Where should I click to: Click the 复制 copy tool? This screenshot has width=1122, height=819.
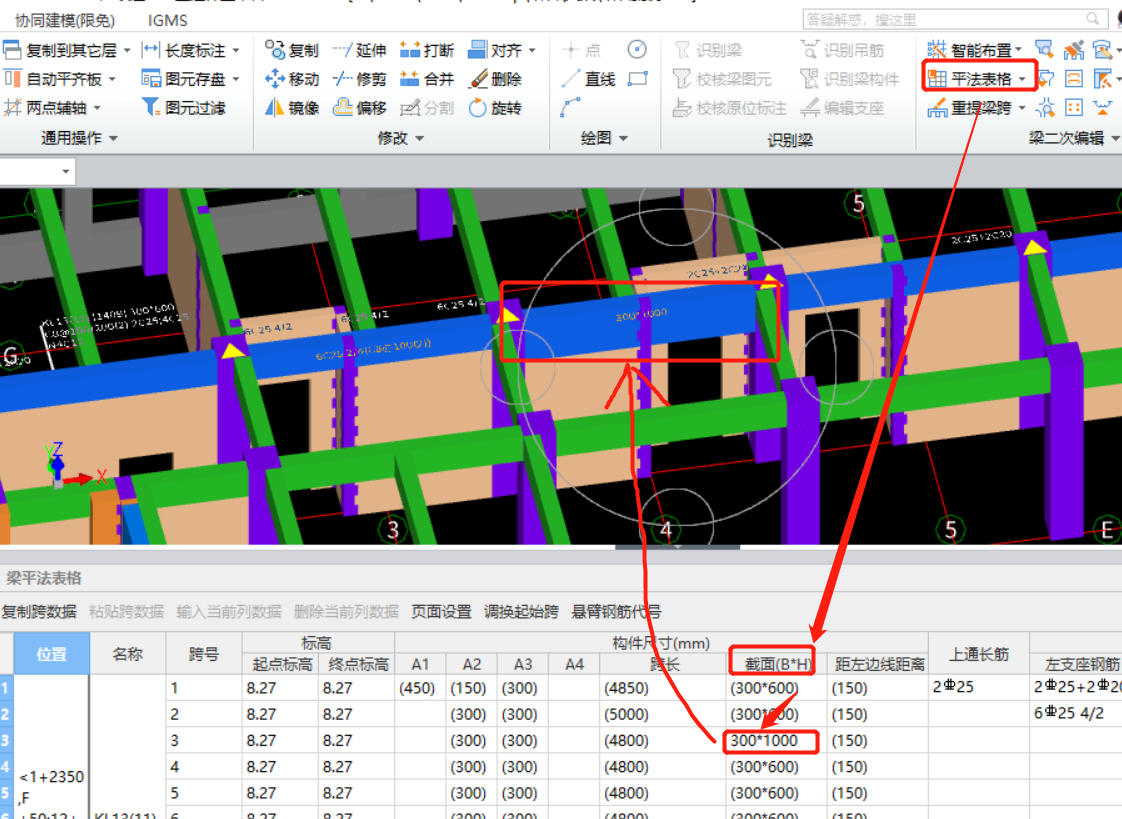point(292,50)
